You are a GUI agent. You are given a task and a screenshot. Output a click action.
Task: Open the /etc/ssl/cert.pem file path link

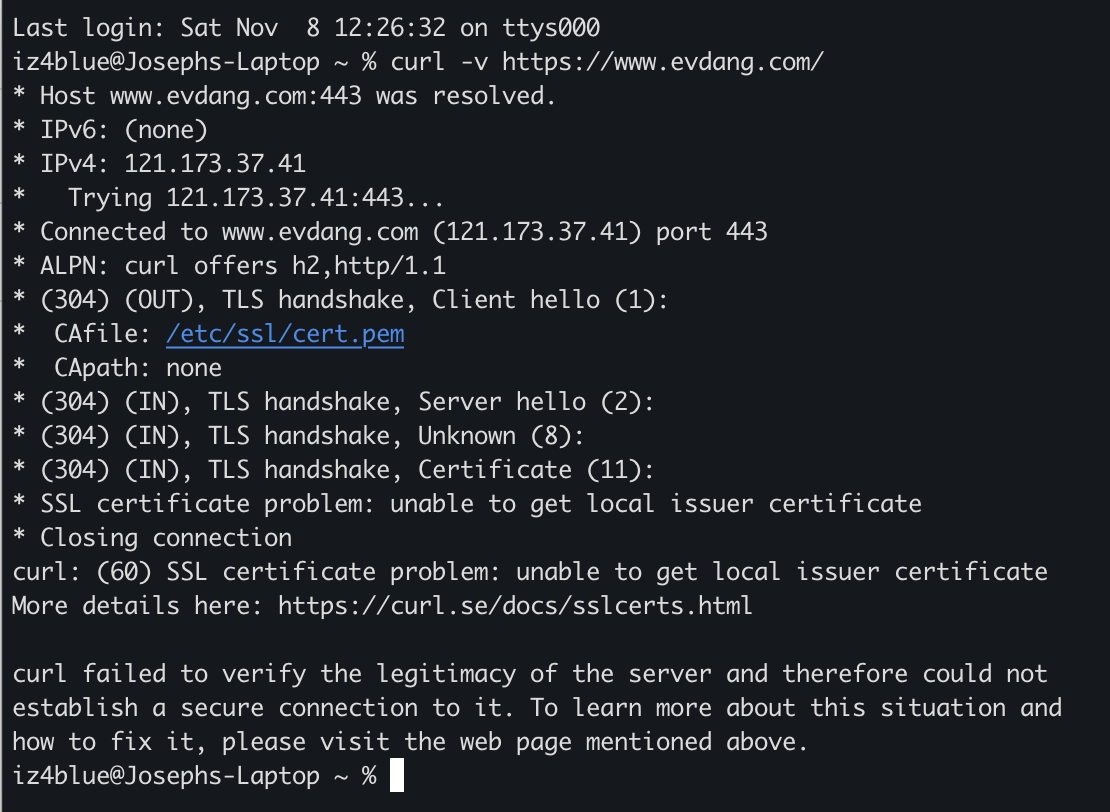click(x=285, y=334)
